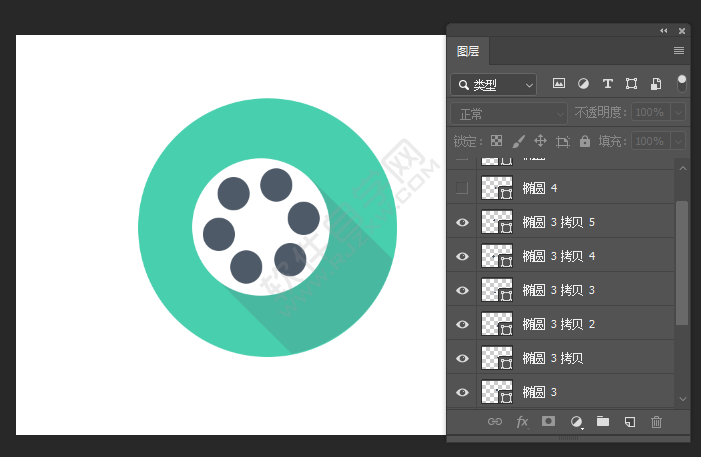The width and height of the screenshot is (701, 457).
Task: Show the hidden 椭圆 4 layer
Action: pos(462,188)
